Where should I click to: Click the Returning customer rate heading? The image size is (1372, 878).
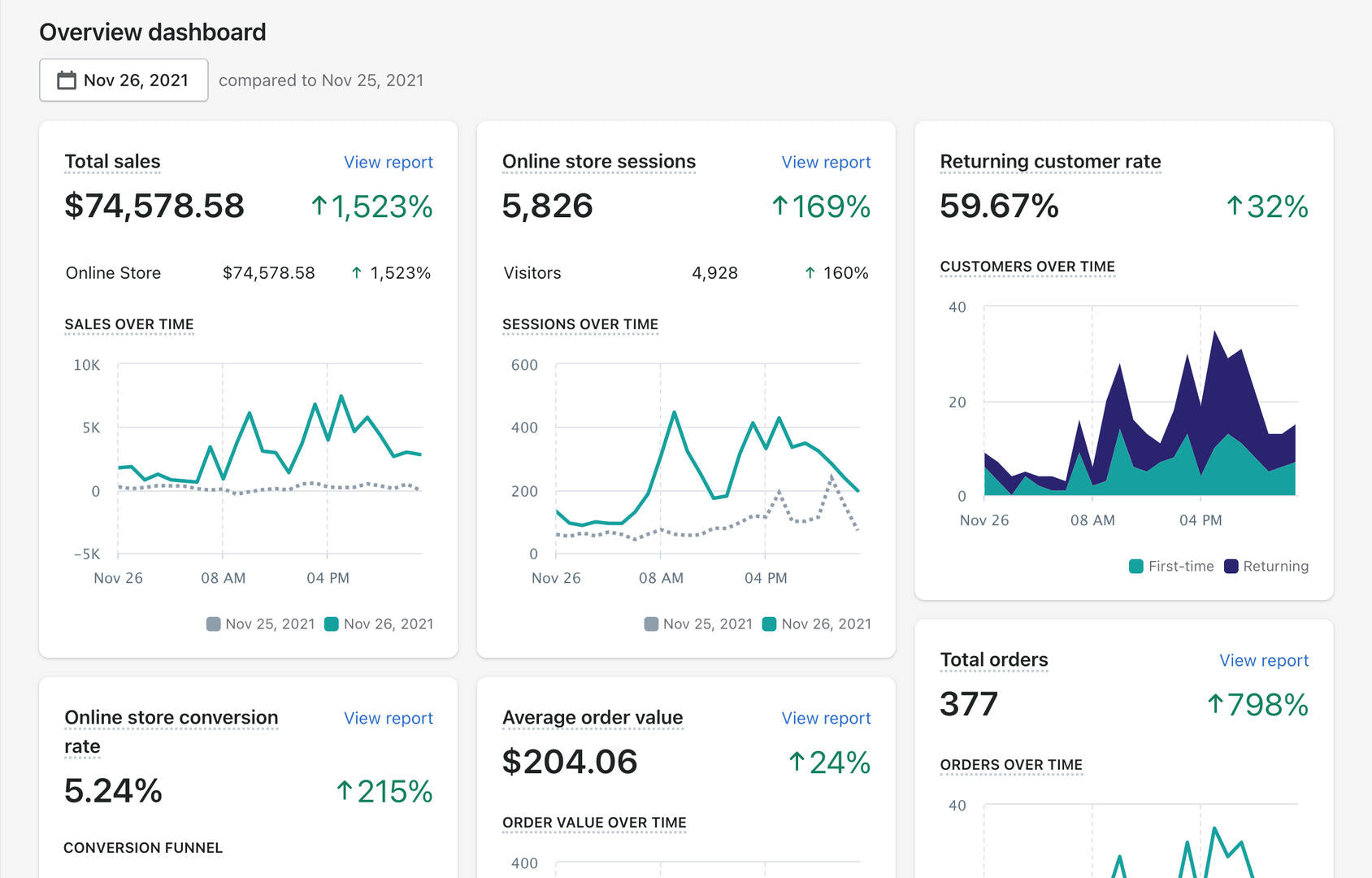tap(1050, 162)
